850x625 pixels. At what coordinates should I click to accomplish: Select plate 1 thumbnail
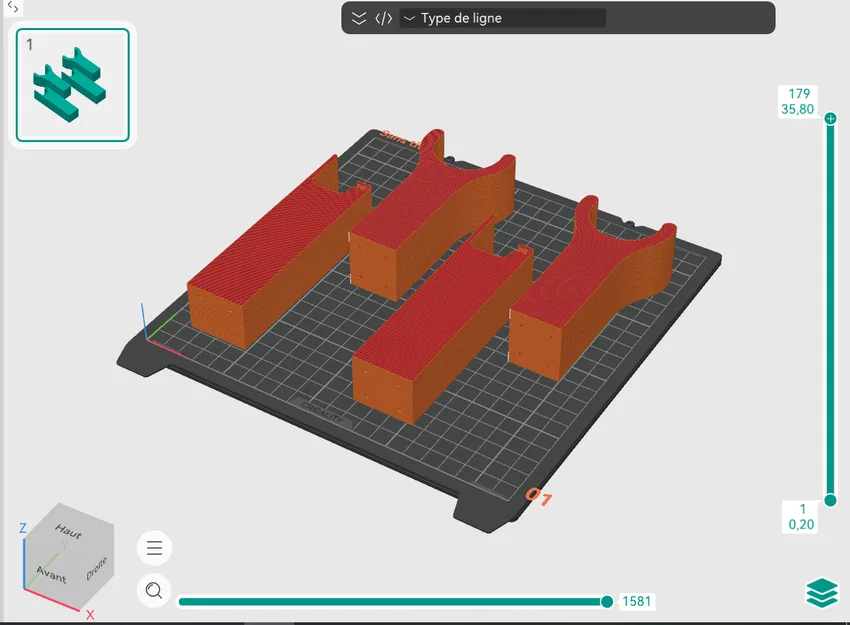73,85
